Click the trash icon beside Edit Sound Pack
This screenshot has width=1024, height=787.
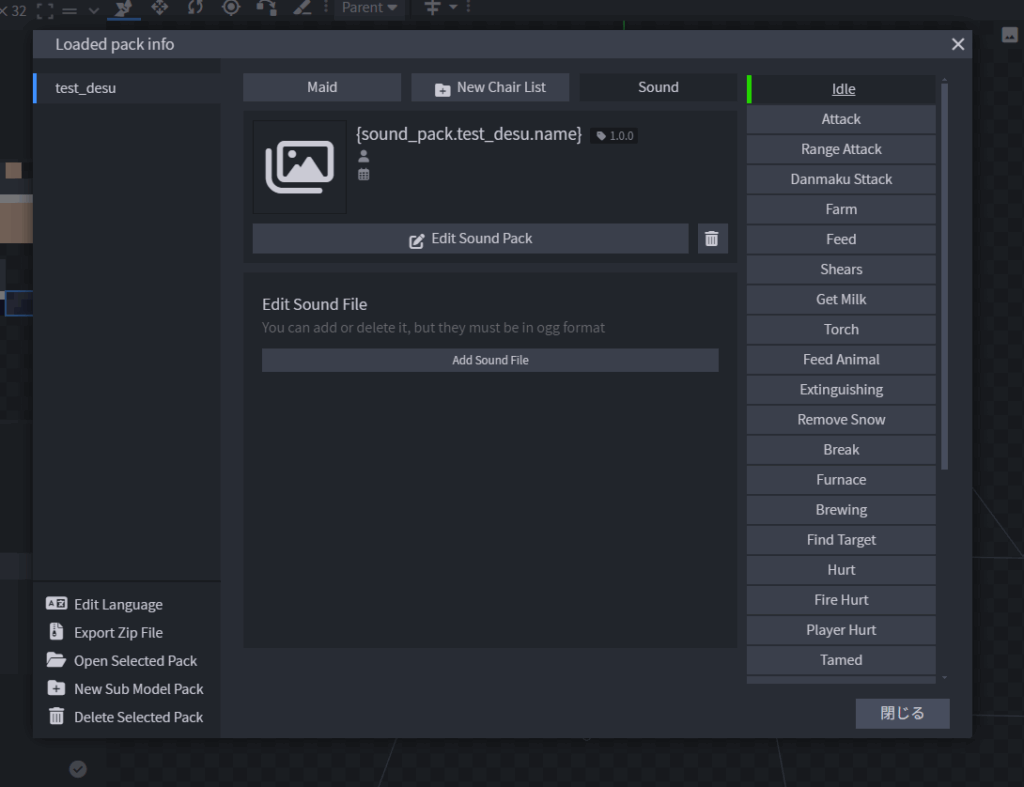712,239
